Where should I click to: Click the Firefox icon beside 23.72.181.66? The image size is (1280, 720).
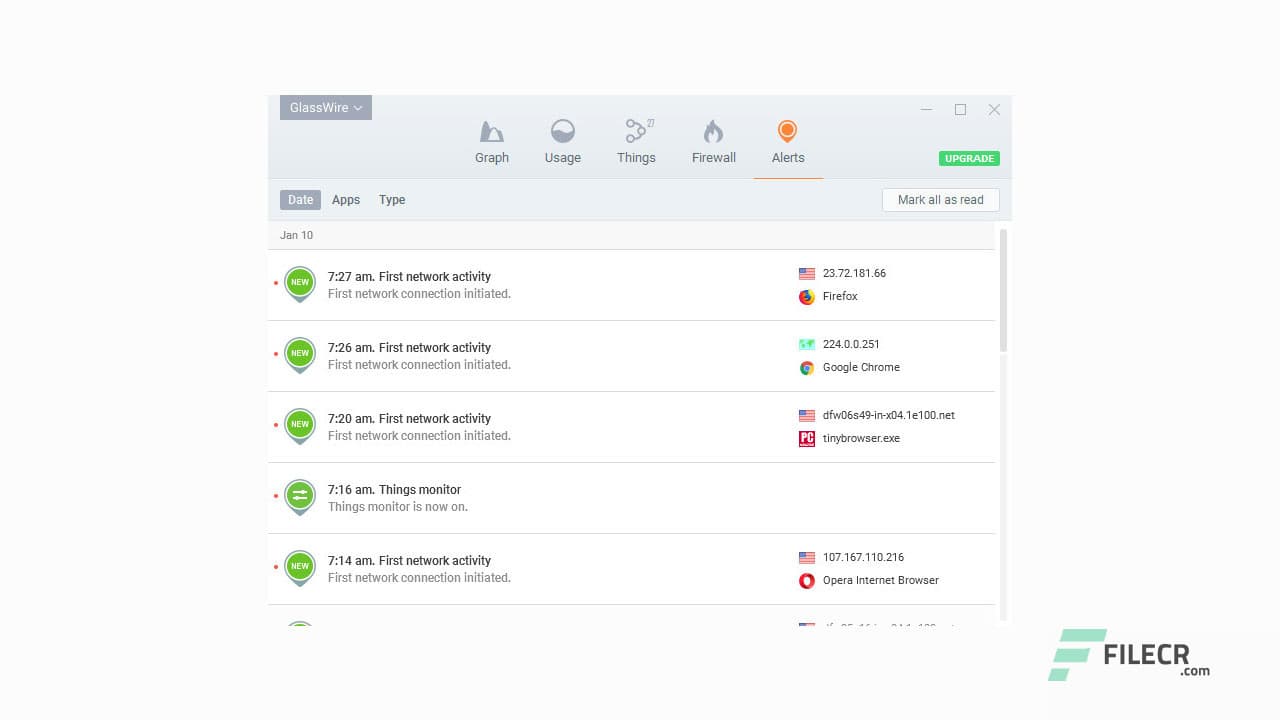pos(806,296)
